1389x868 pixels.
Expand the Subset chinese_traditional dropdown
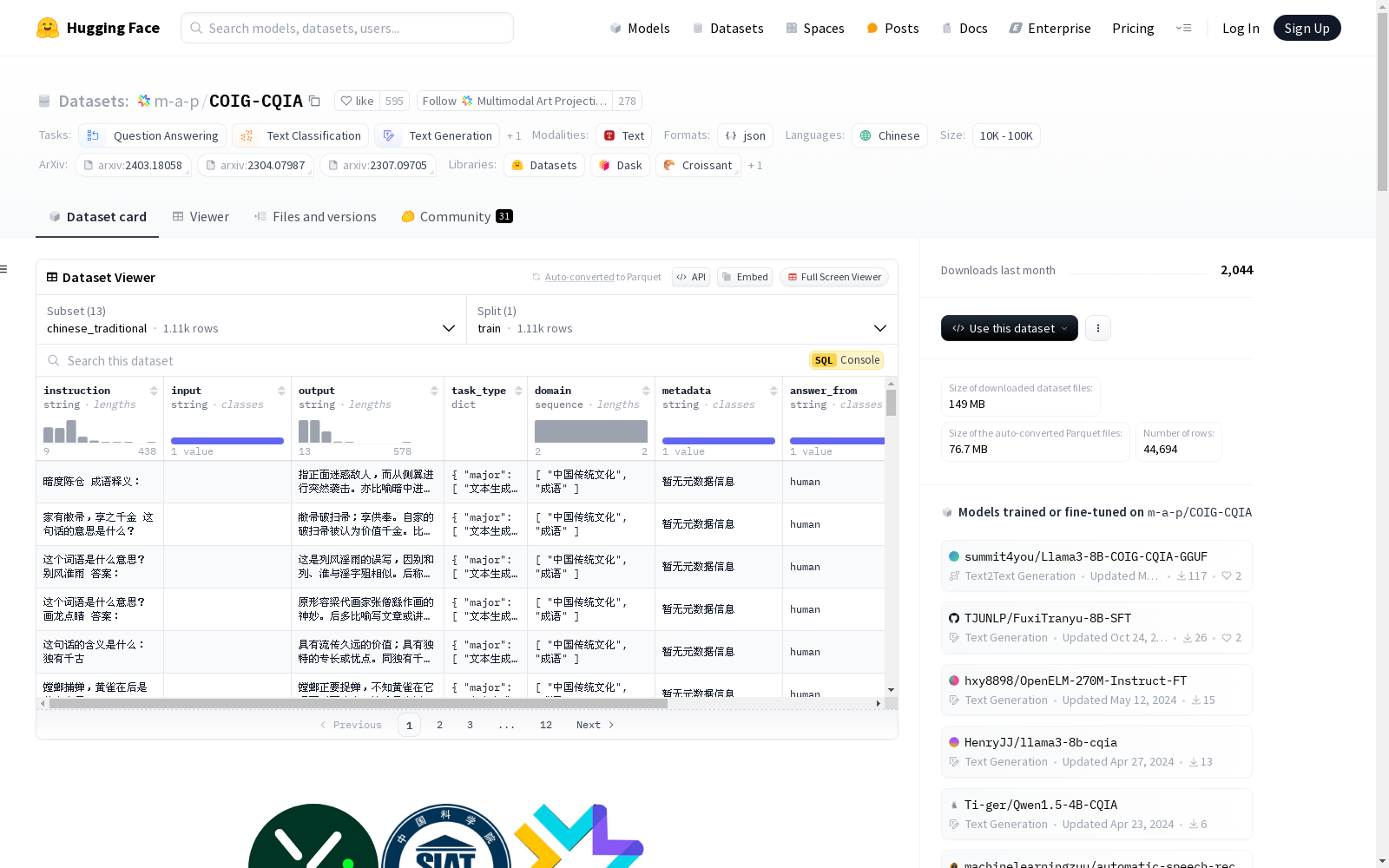pos(251,319)
